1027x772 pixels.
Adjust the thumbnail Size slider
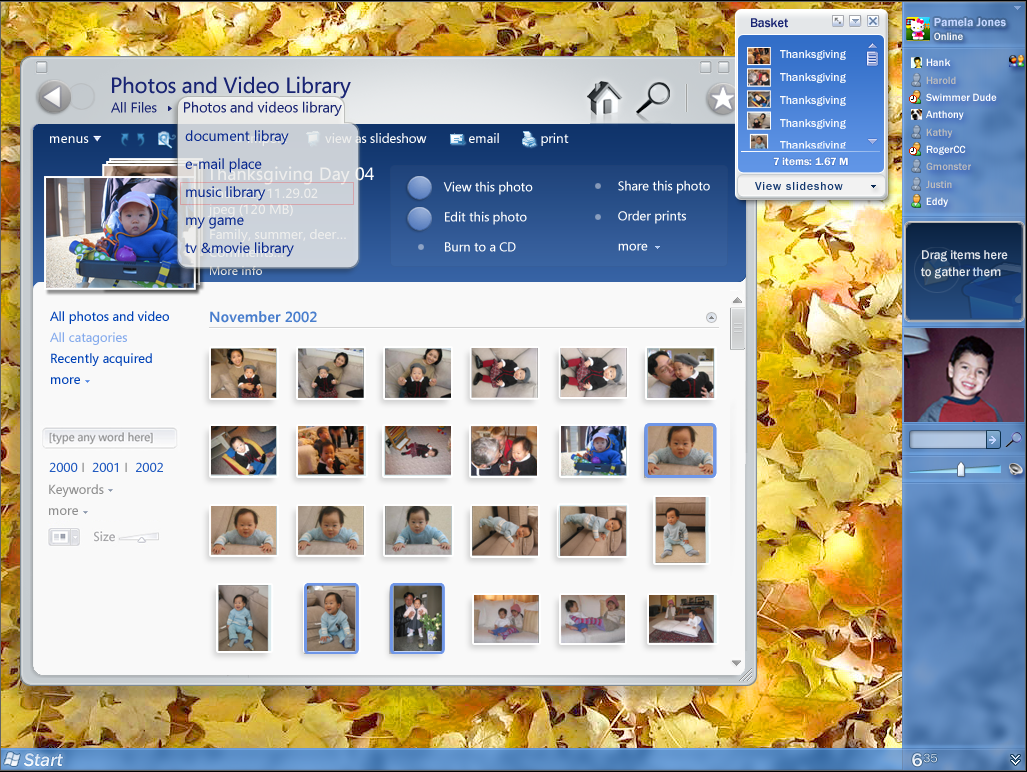[x=141, y=538]
